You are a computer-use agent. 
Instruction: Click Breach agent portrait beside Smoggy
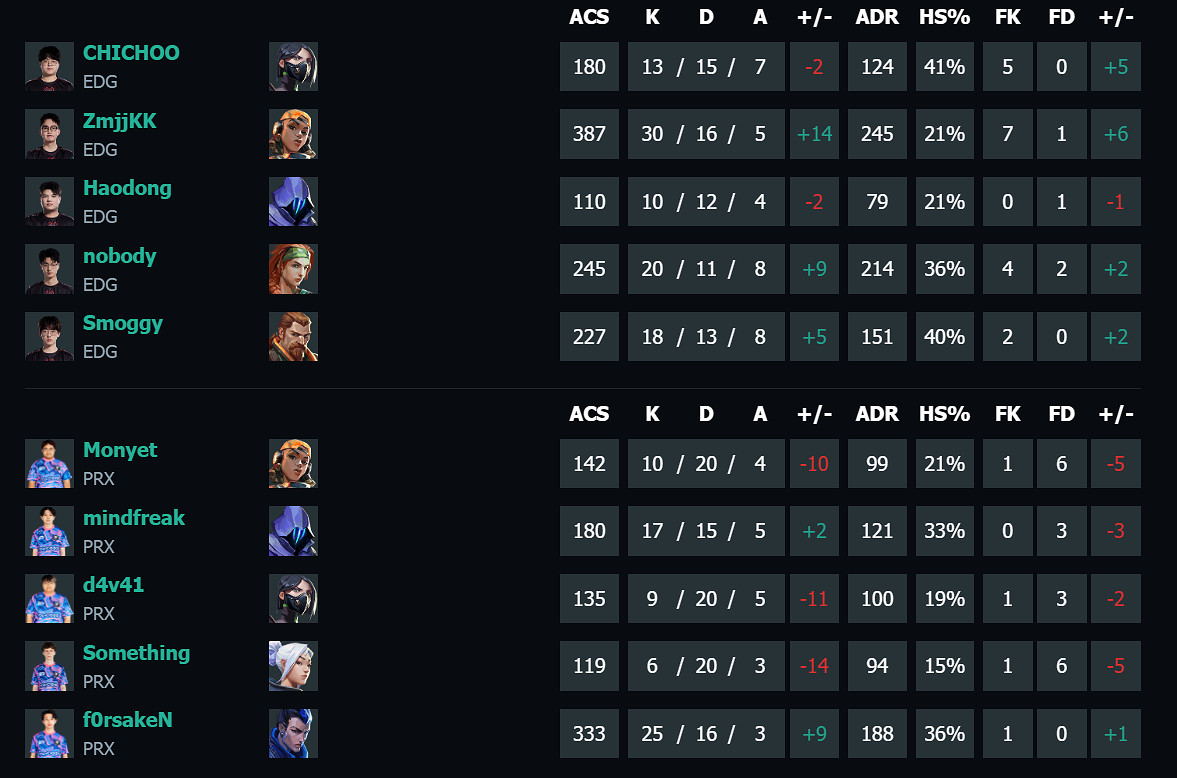point(293,336)
